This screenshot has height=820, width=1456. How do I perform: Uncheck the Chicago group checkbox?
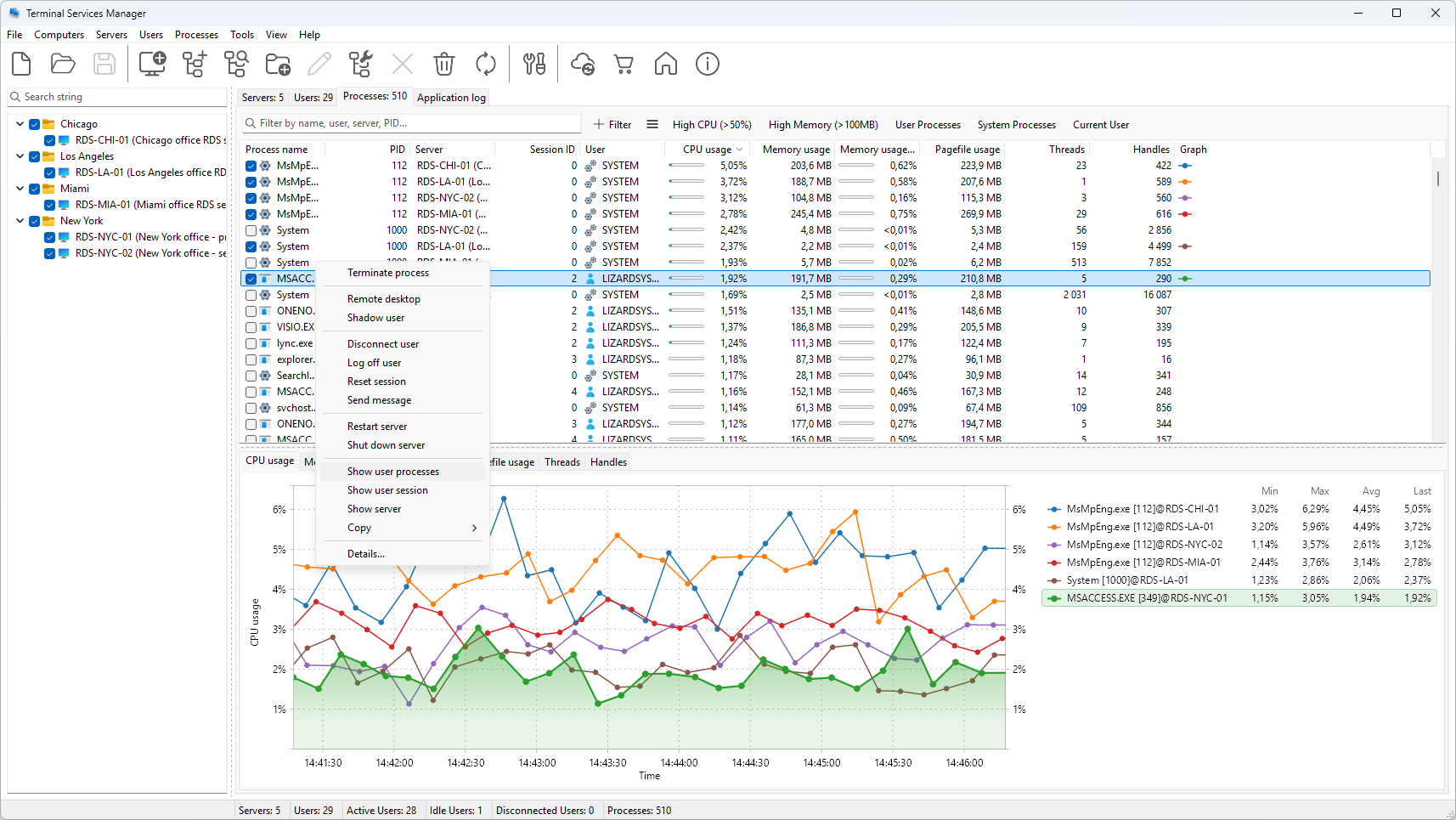35,124
